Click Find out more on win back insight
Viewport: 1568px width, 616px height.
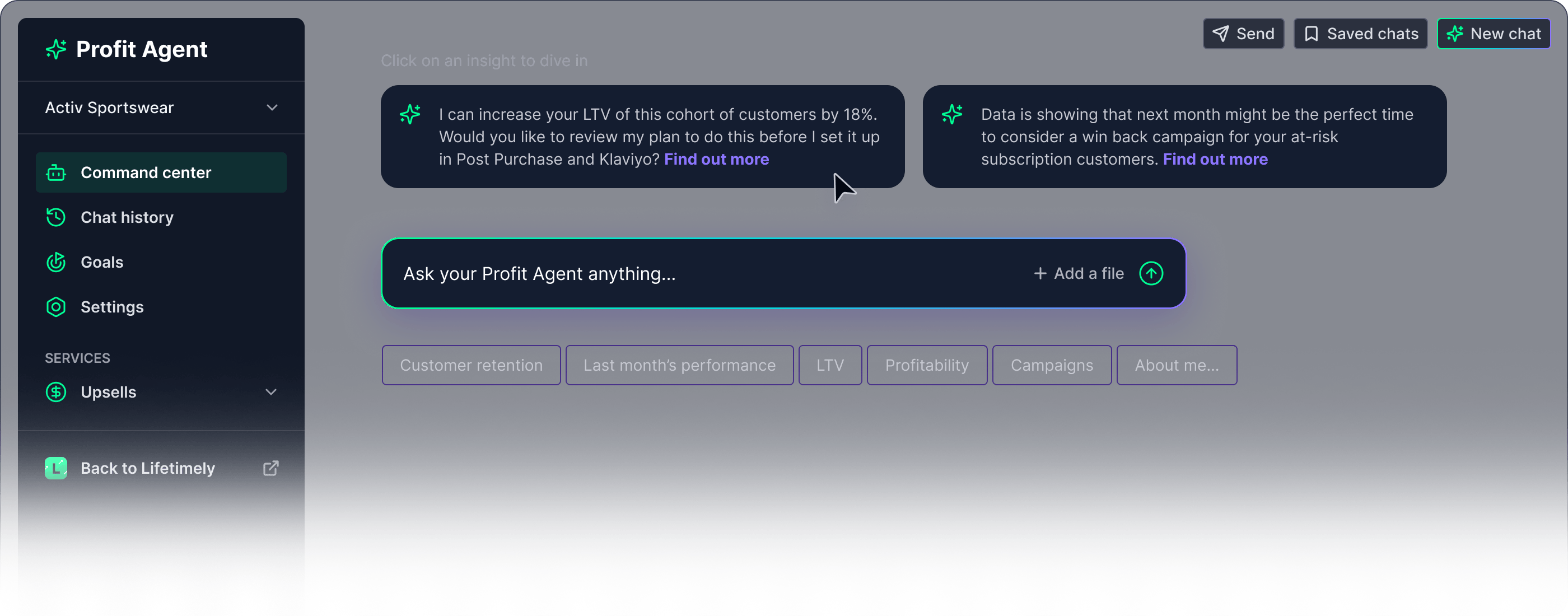[1215, 160]
